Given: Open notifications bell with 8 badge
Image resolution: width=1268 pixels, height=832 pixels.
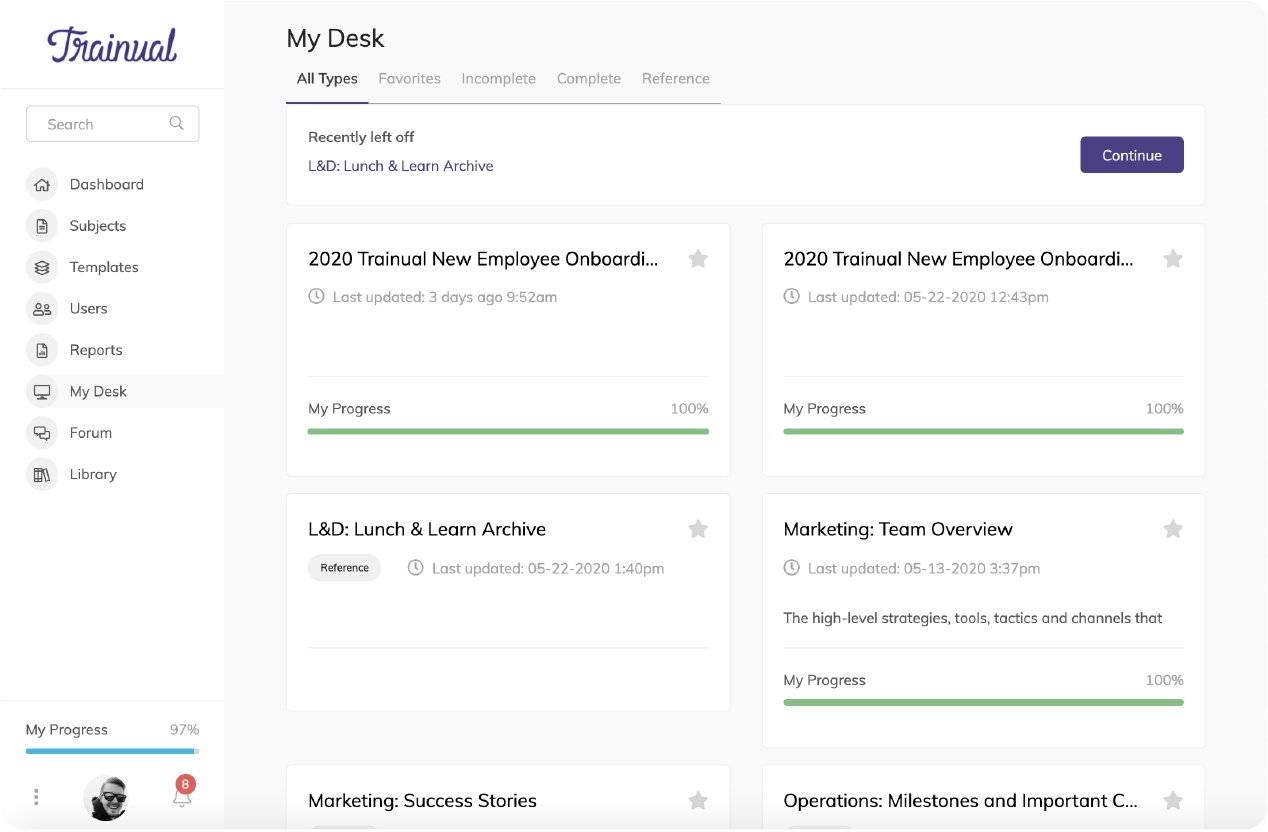Looking at the screenshot, I should (182, 796).
